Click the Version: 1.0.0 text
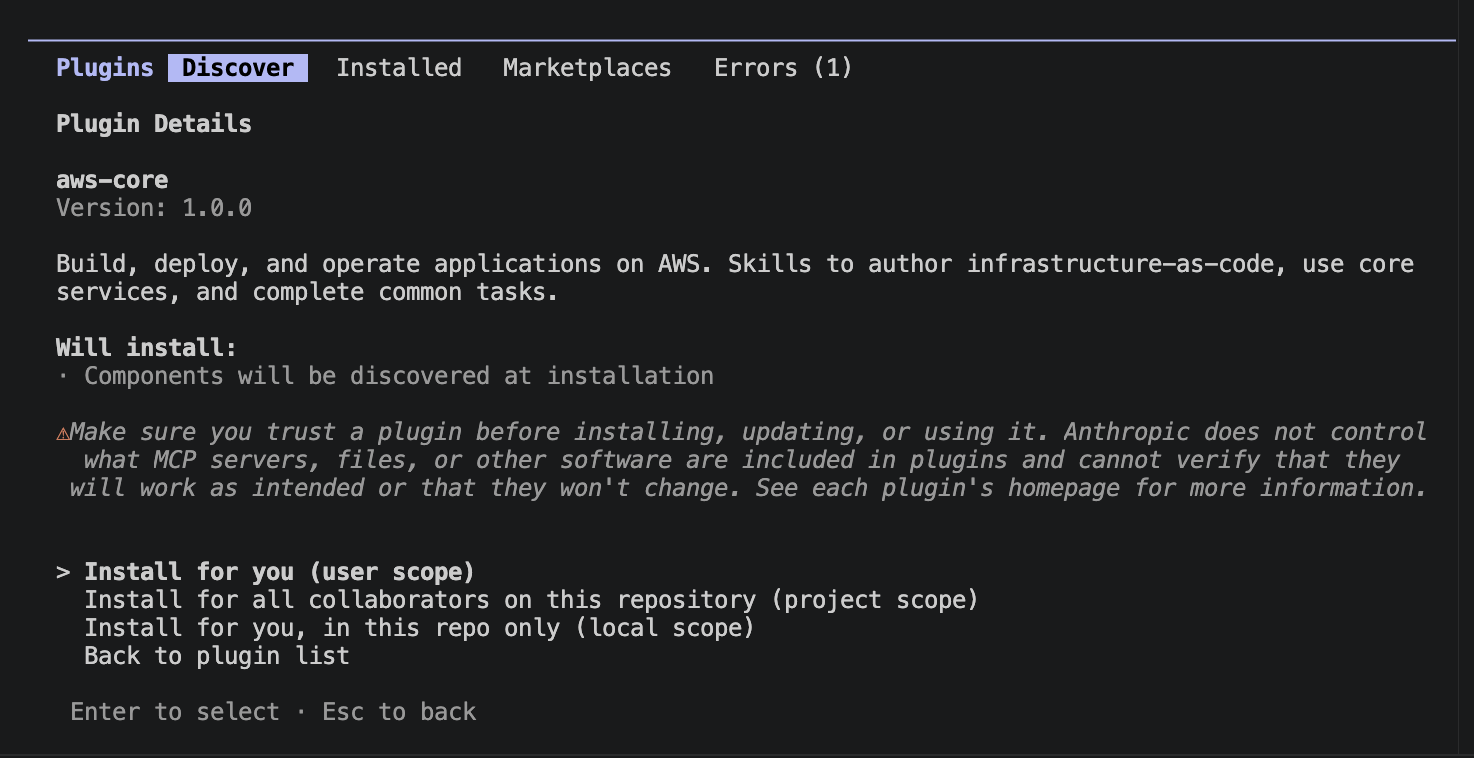This screenshot has height=758, width=1474. coord(154,208)
